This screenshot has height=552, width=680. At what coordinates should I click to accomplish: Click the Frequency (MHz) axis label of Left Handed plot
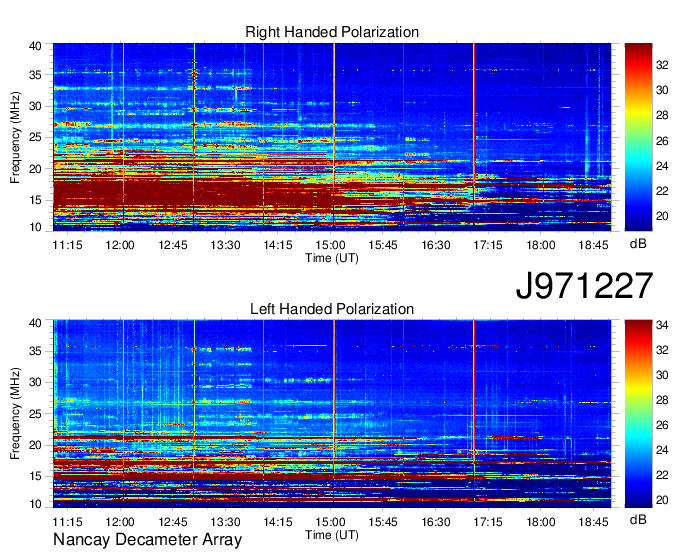pyautogui.click(x=15, y=414)
